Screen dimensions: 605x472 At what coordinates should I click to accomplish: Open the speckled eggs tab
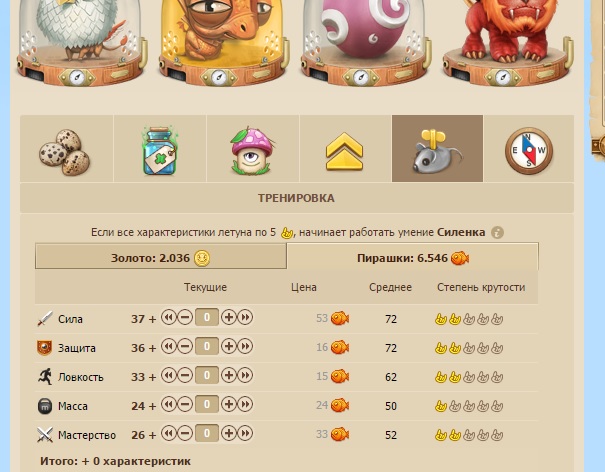pyautogui.click(x=66, y=149)
